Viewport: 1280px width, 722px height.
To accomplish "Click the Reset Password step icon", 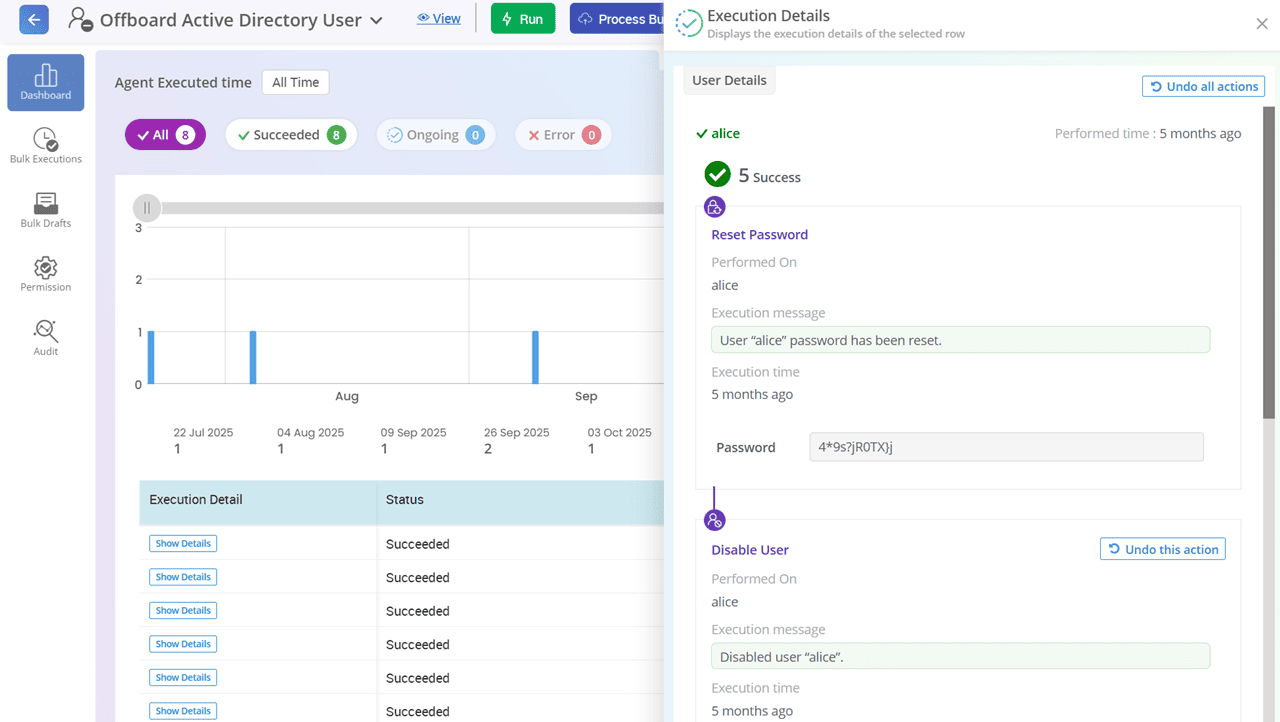I will coord(714,207).
